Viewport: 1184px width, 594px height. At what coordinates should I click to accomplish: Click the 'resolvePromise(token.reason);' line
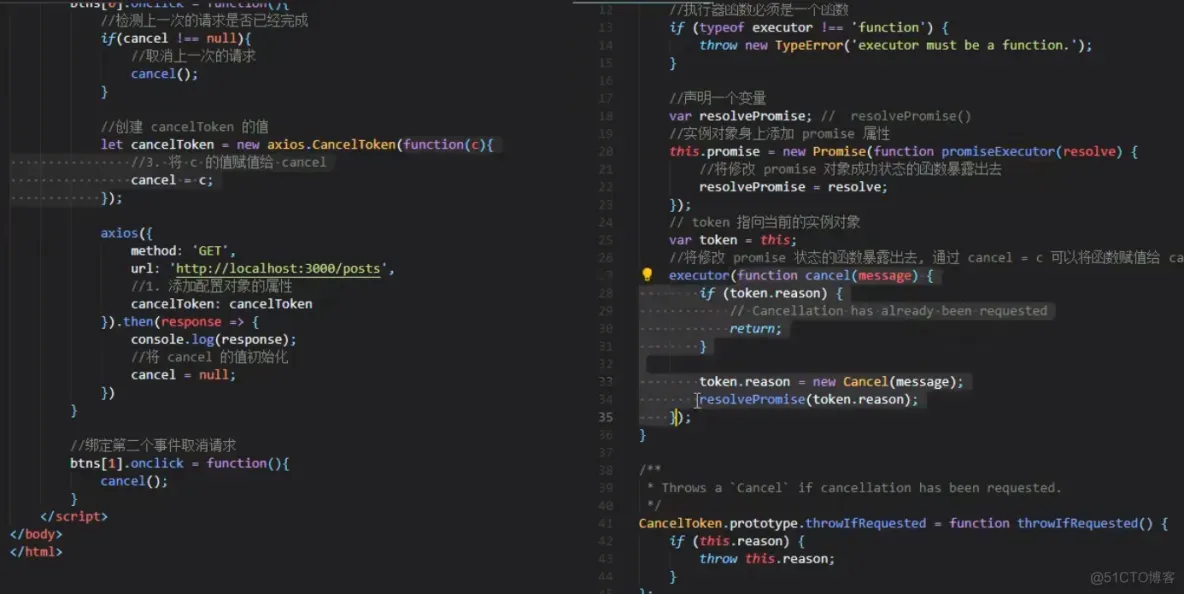809,399
